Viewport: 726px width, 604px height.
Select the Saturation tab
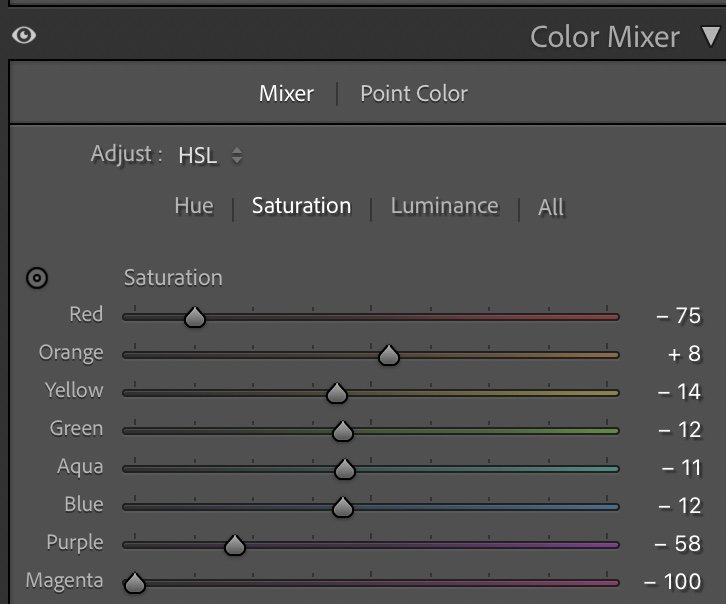click(x=301, y=206)
